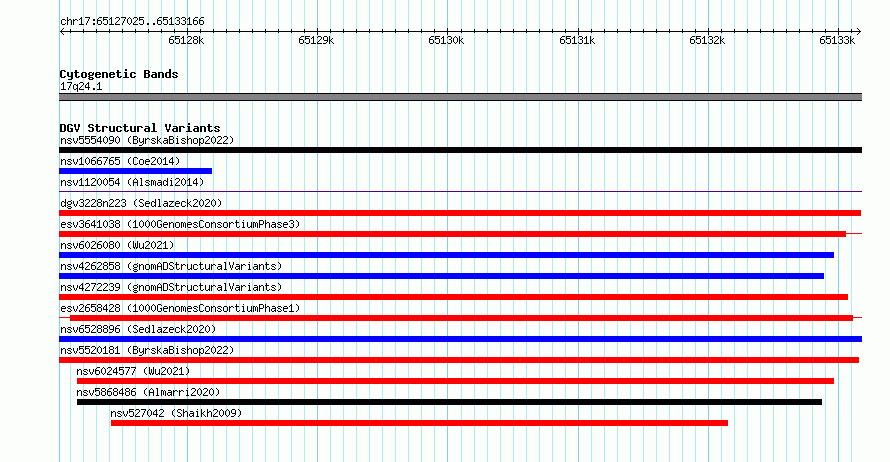Screen dimensions: 890x462
Task: Click the right arrowhead of the ruler
Action: click(x=859, y=32)
